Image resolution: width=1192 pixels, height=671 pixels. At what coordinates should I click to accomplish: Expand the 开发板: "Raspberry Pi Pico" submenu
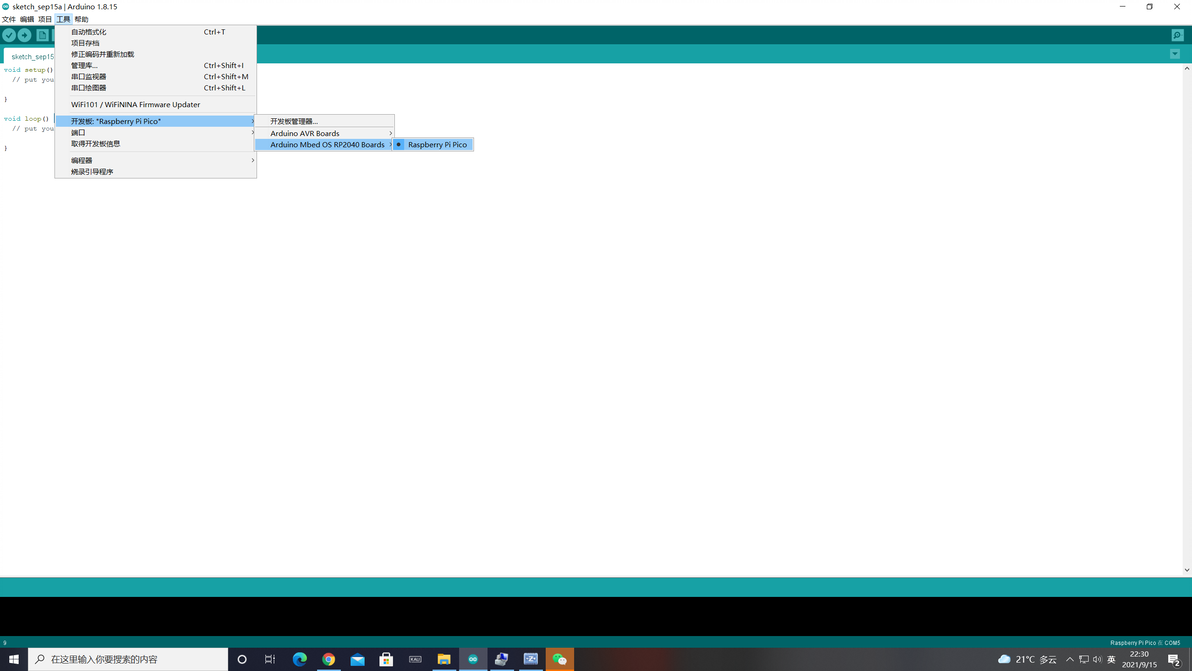(x=155, y=122)
